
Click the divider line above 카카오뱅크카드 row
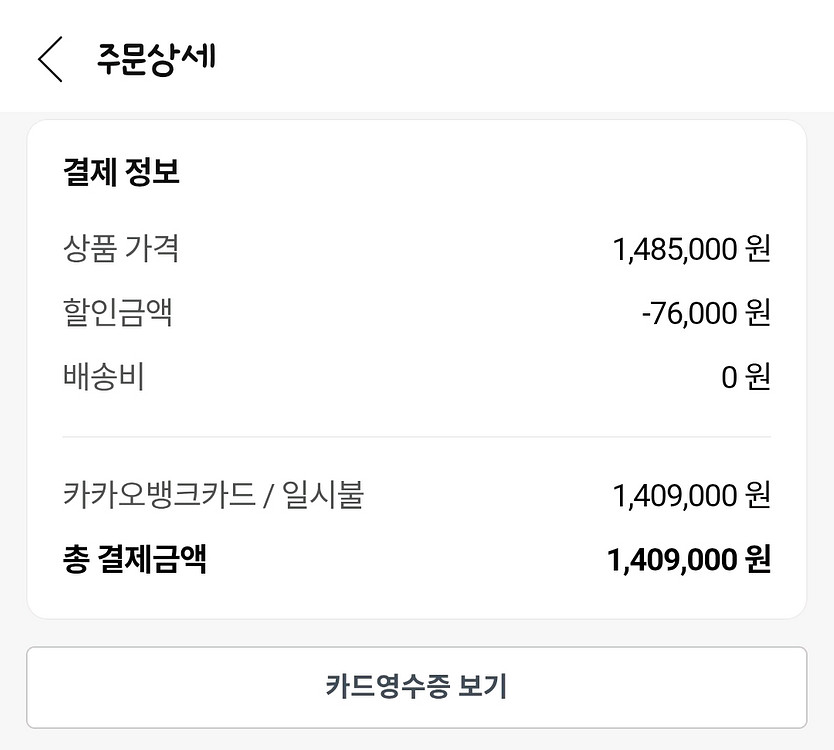tap(416, 437)
